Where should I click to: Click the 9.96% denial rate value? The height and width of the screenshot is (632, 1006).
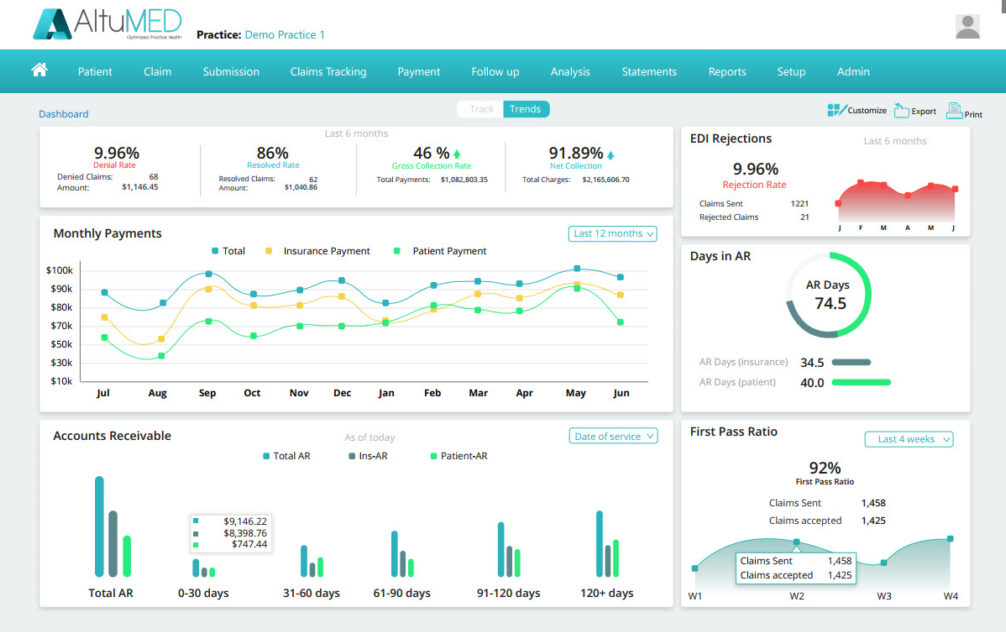[x=116, y=153]
